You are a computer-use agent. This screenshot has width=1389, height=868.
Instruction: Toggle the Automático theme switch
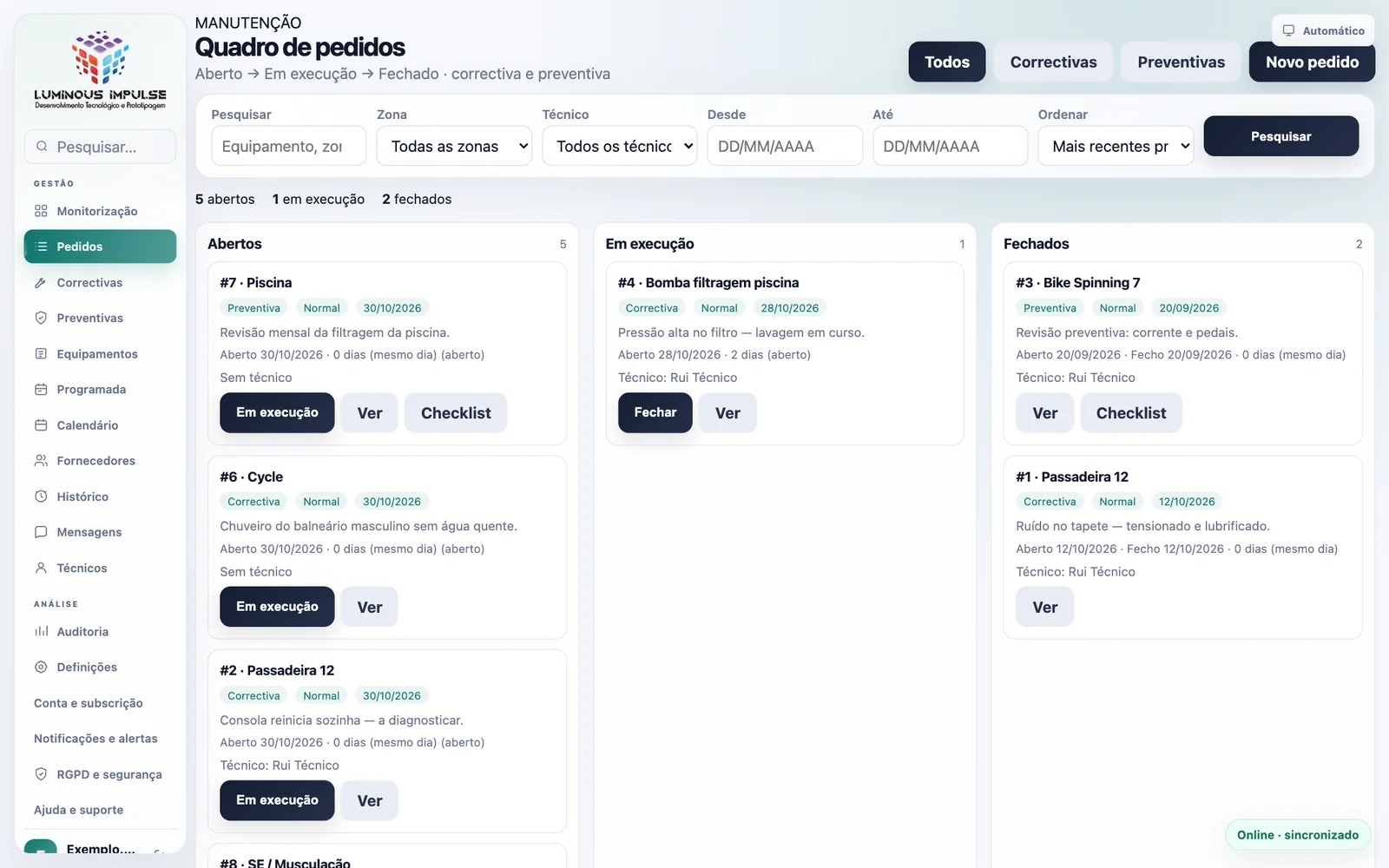point(1323,30)
